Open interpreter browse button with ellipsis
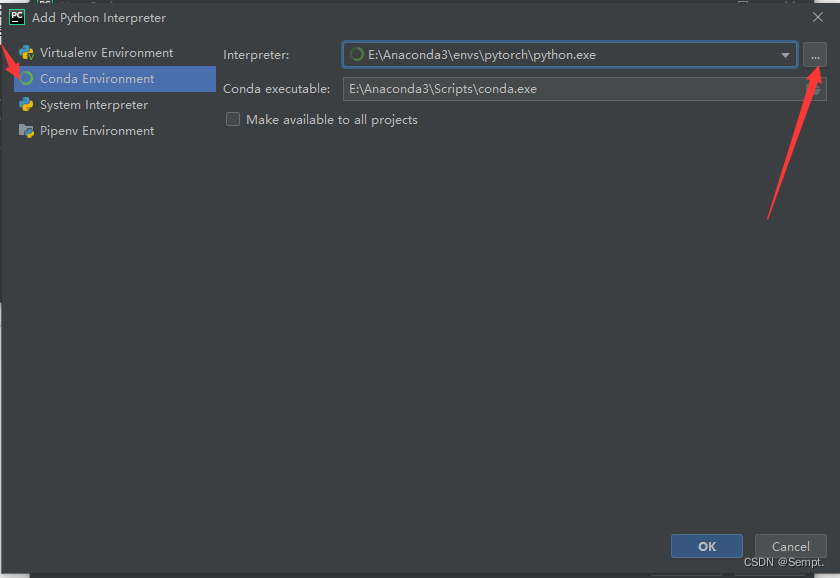This screenshot has width=840, height=578. point(815,55)
